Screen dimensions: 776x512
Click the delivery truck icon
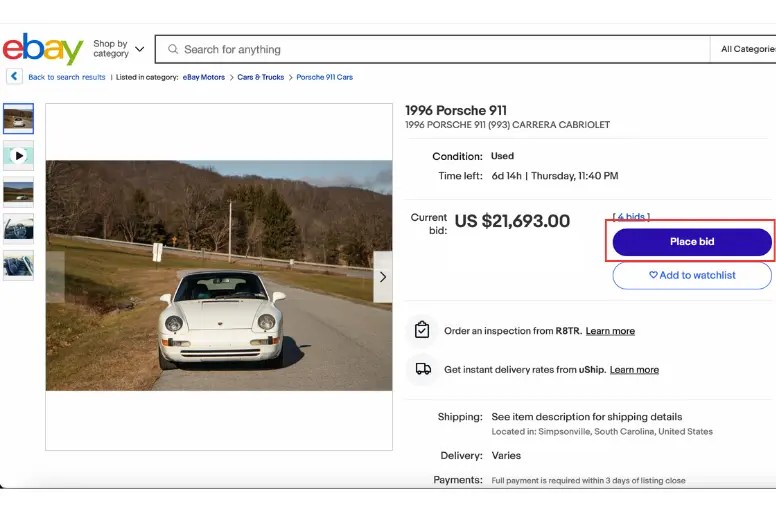click(423, 369)
